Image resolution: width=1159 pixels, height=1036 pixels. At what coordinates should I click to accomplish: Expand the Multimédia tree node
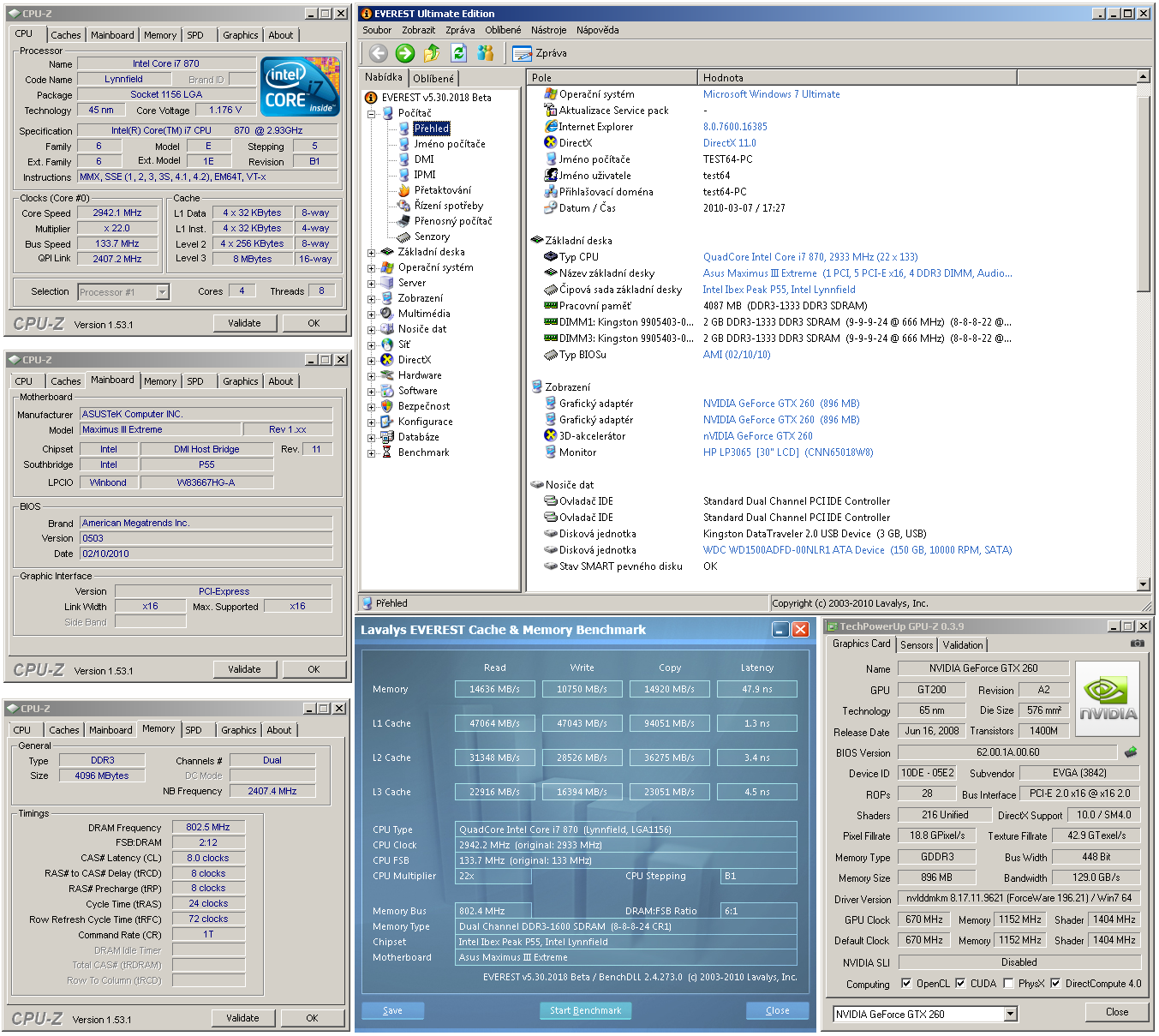tap(372, 314)
